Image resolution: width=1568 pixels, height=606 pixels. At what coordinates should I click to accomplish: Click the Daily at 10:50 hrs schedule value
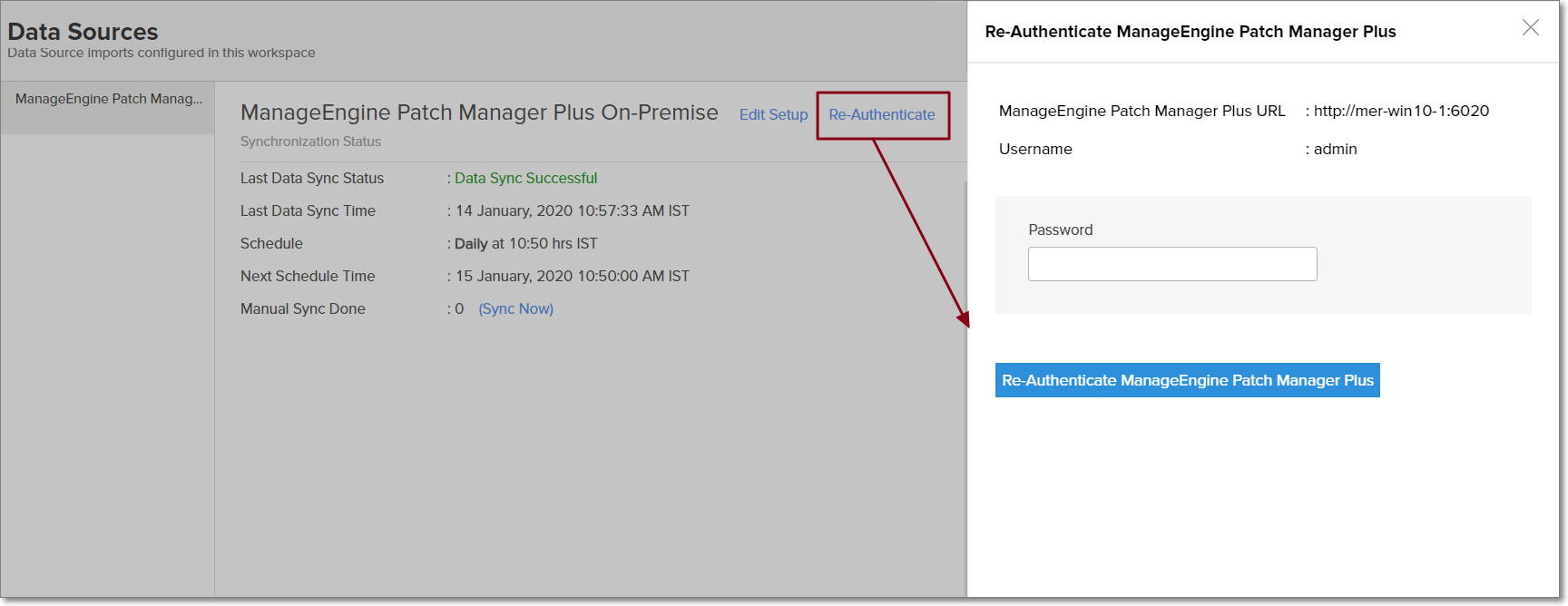coord(525,243)
